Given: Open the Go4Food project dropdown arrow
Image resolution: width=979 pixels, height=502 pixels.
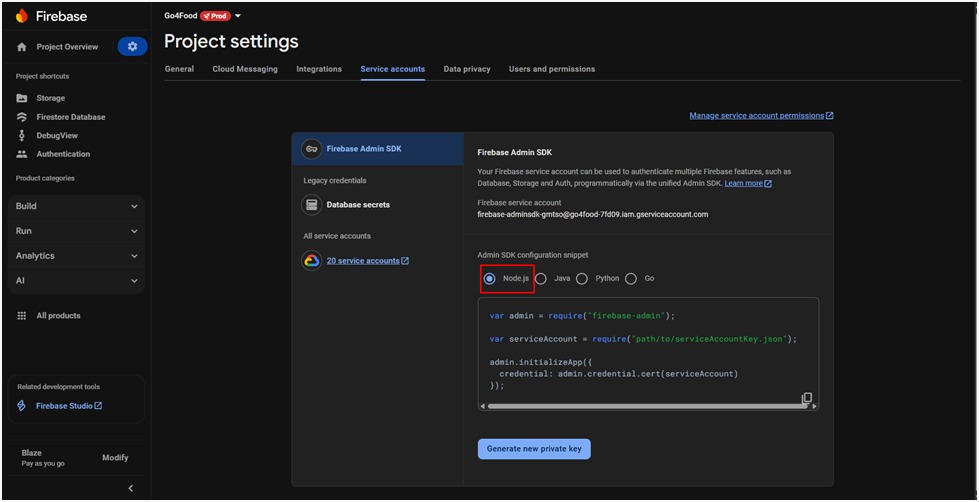Looking at the screenshot, I should (238, 16).
